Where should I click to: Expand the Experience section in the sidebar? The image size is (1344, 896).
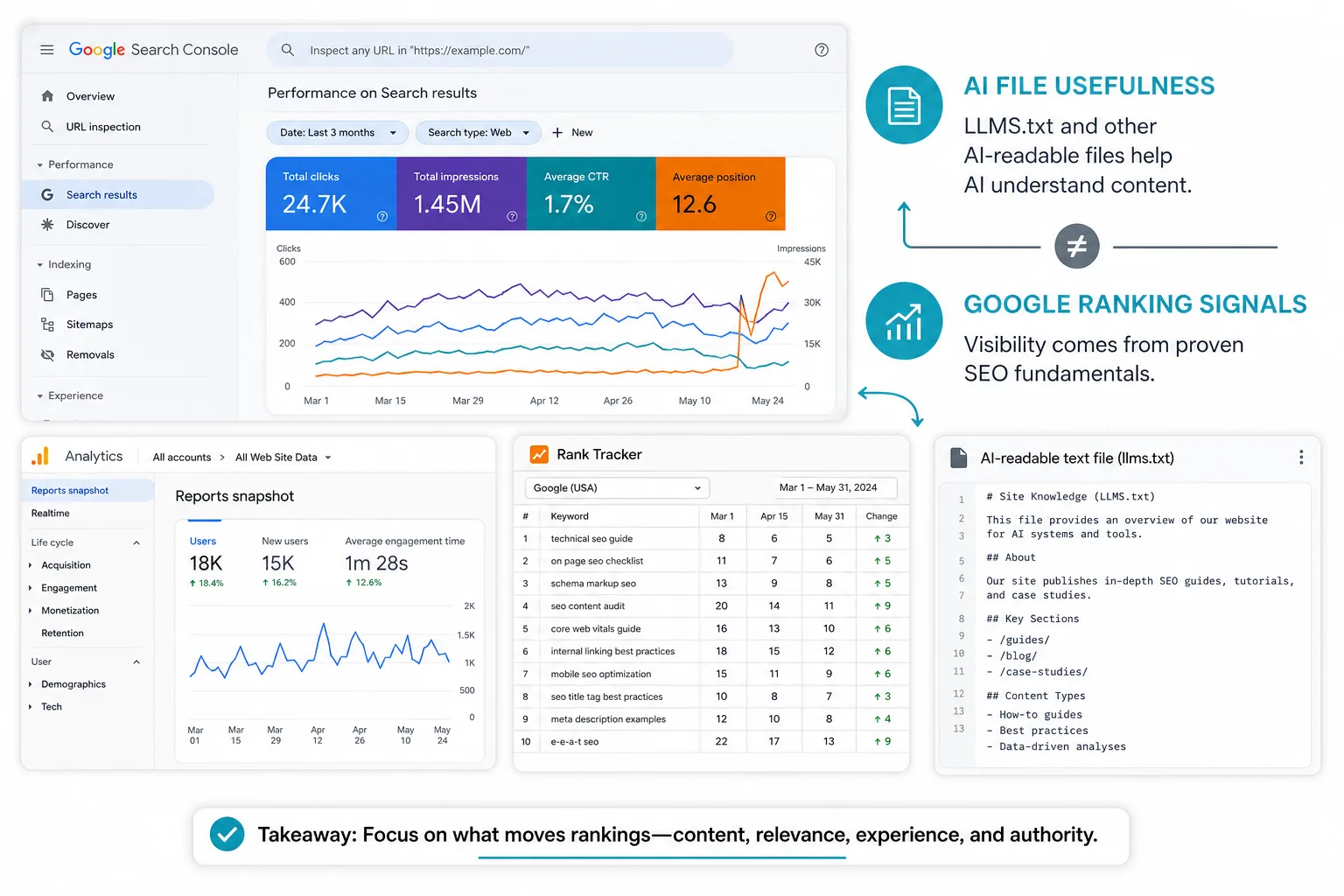pyautogui.click(x=70, y=395)
